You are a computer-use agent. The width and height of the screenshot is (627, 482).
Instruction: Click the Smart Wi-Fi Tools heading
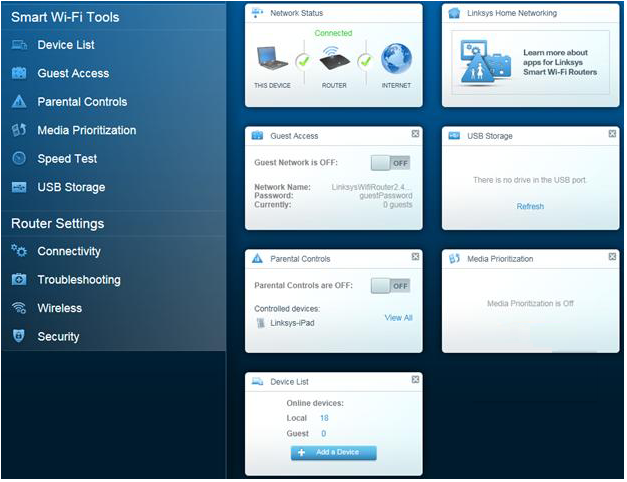65,17
